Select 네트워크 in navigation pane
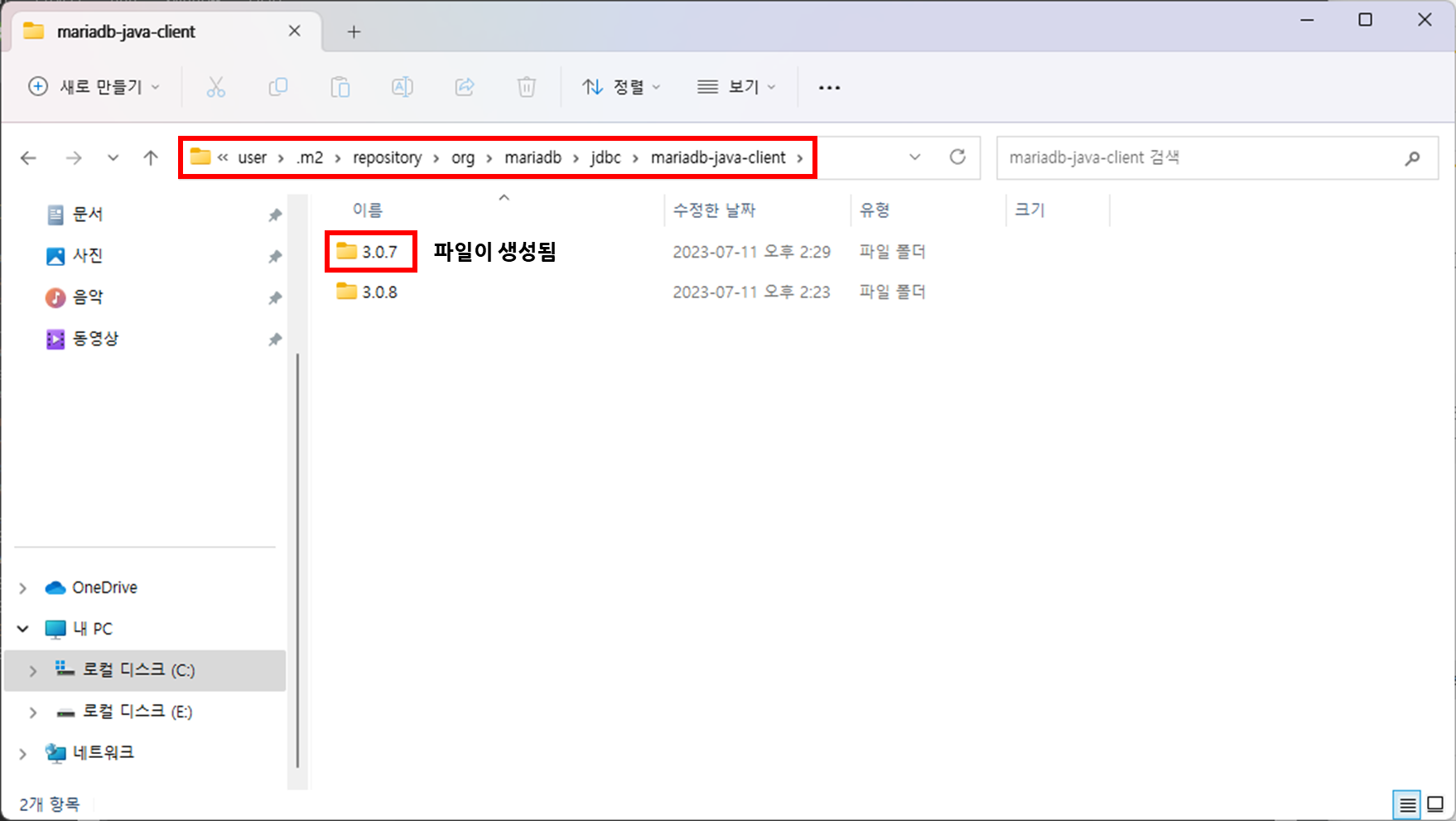Image resolution: width=1456 pixels, height=821 pixels. (104, 753)
